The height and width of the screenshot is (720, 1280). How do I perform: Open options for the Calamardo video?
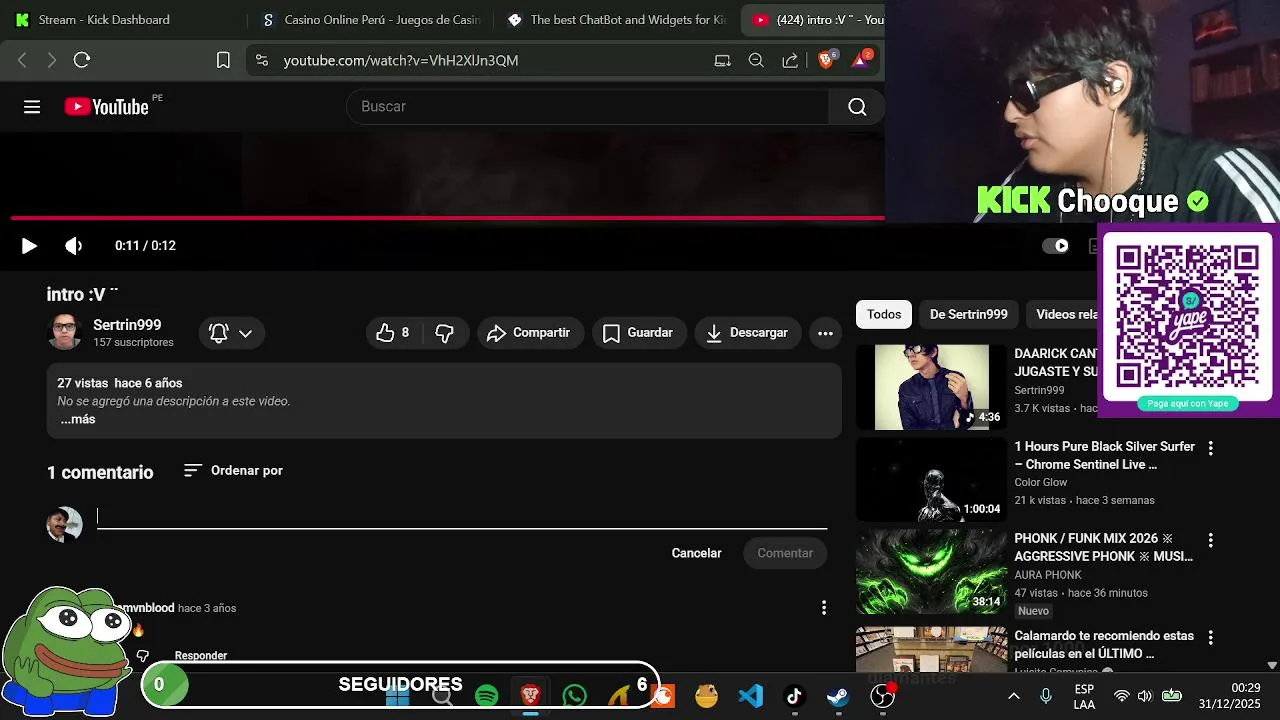1210,637
